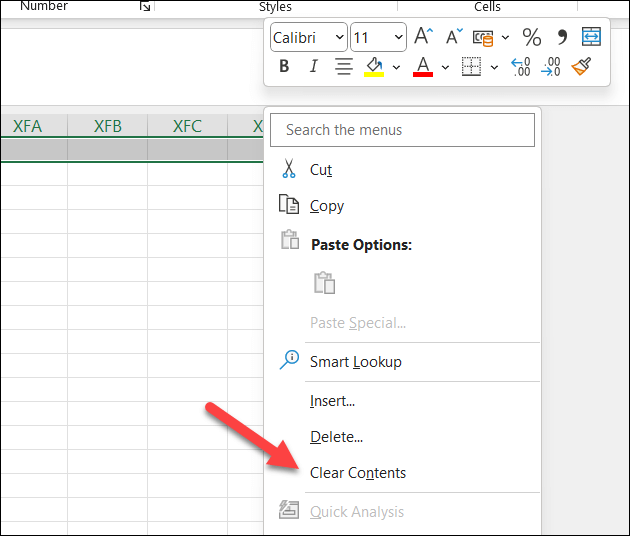Select Copy in the context menu
630x536 pixels.
click(x=327, y=206)
